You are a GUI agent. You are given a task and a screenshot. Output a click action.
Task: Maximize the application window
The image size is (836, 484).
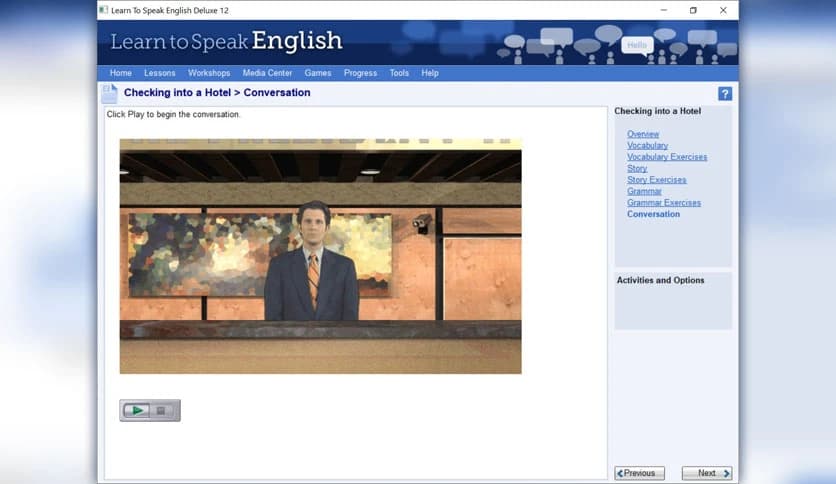coord(693,10)
